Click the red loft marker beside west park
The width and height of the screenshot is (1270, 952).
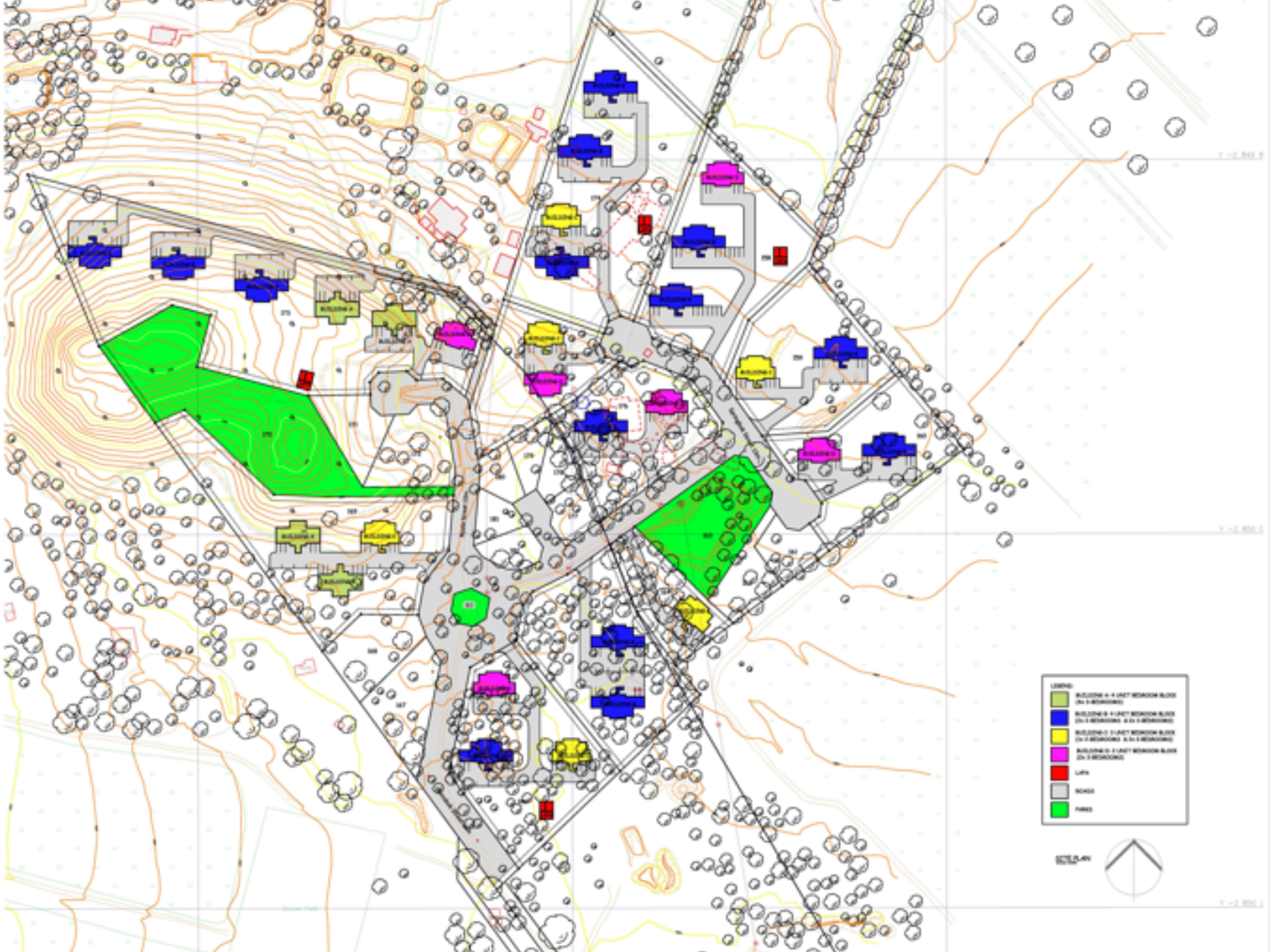305,379
